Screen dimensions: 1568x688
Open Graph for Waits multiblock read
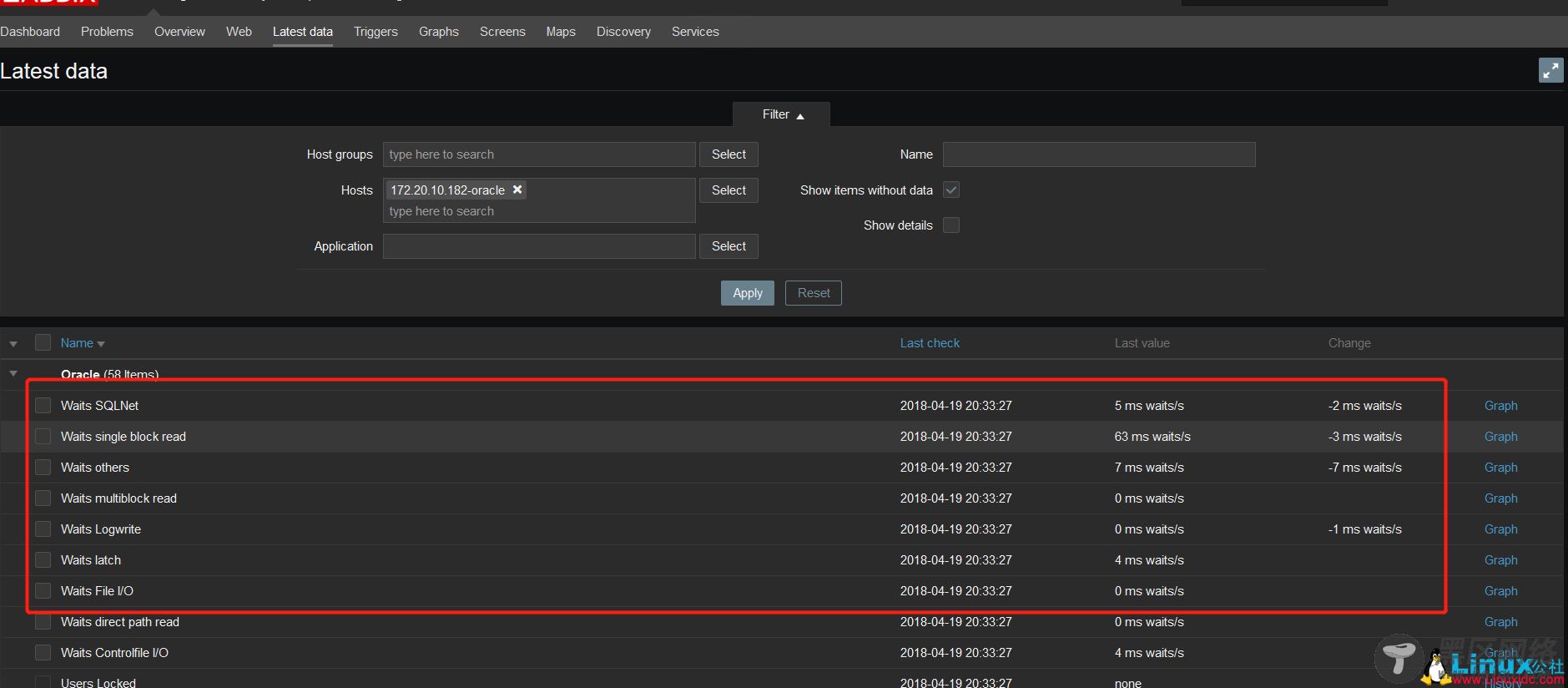coord(1500,498)
